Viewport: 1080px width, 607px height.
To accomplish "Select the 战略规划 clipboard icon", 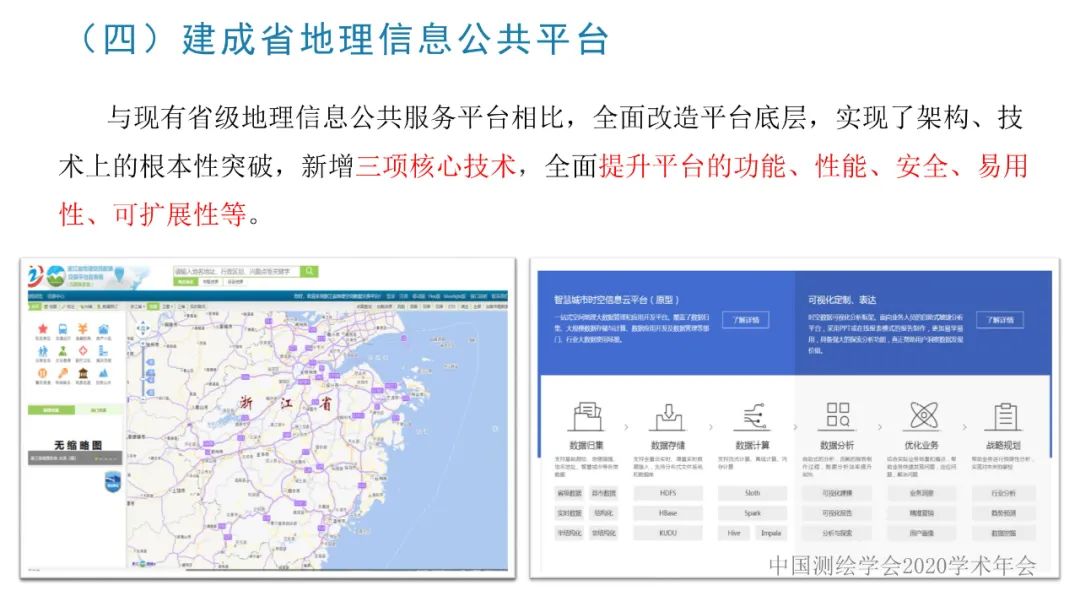I will [x=1004, y=414].
